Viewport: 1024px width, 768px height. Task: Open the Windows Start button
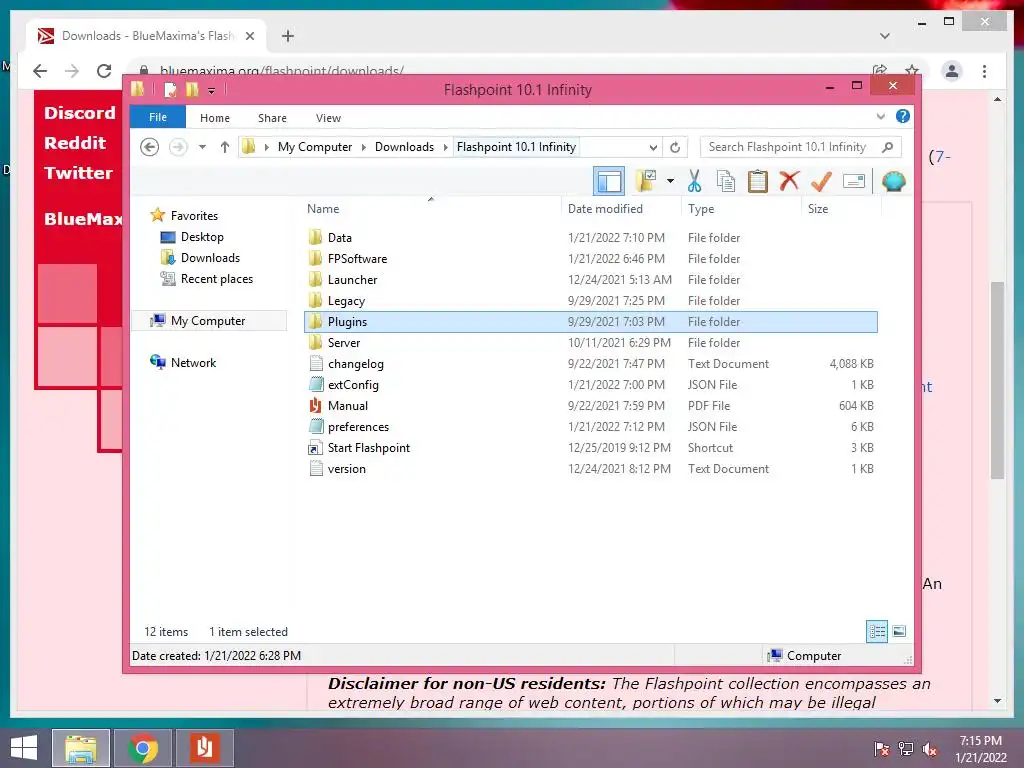(24, 748)
